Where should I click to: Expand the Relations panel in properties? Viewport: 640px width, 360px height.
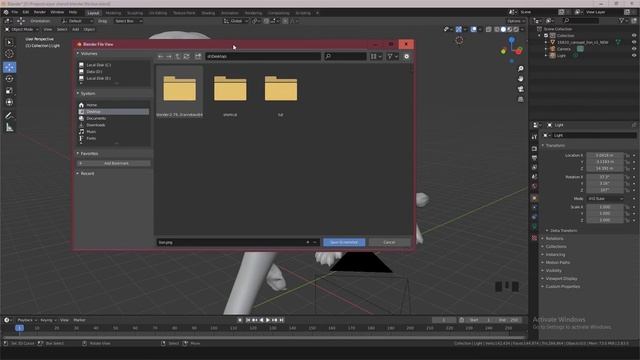coord(554,238)
